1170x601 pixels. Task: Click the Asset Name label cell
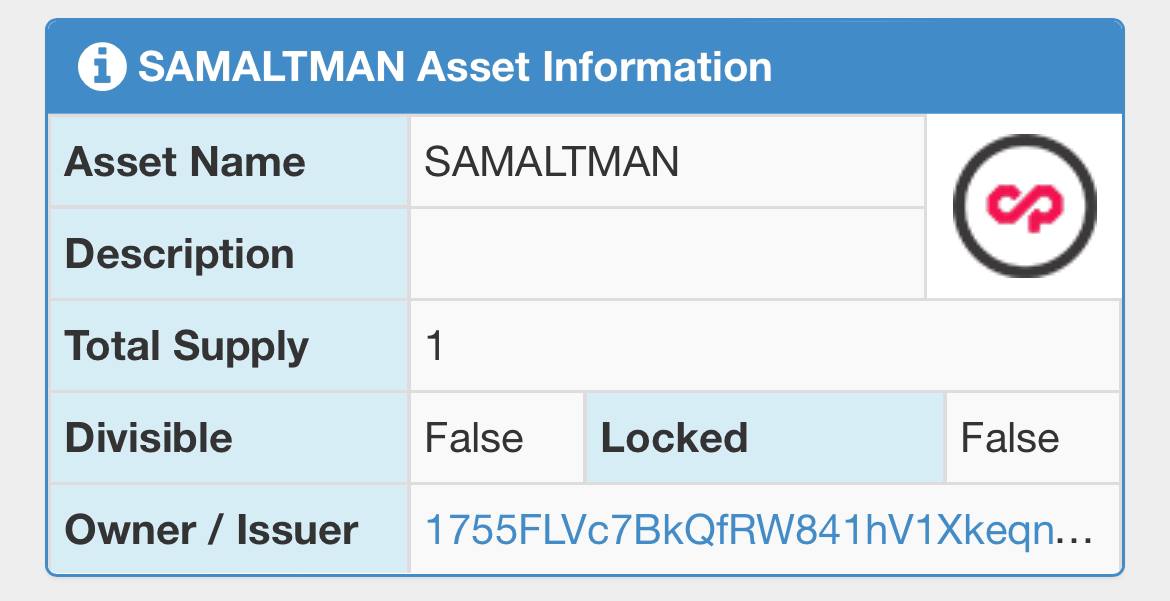point(228,161)
